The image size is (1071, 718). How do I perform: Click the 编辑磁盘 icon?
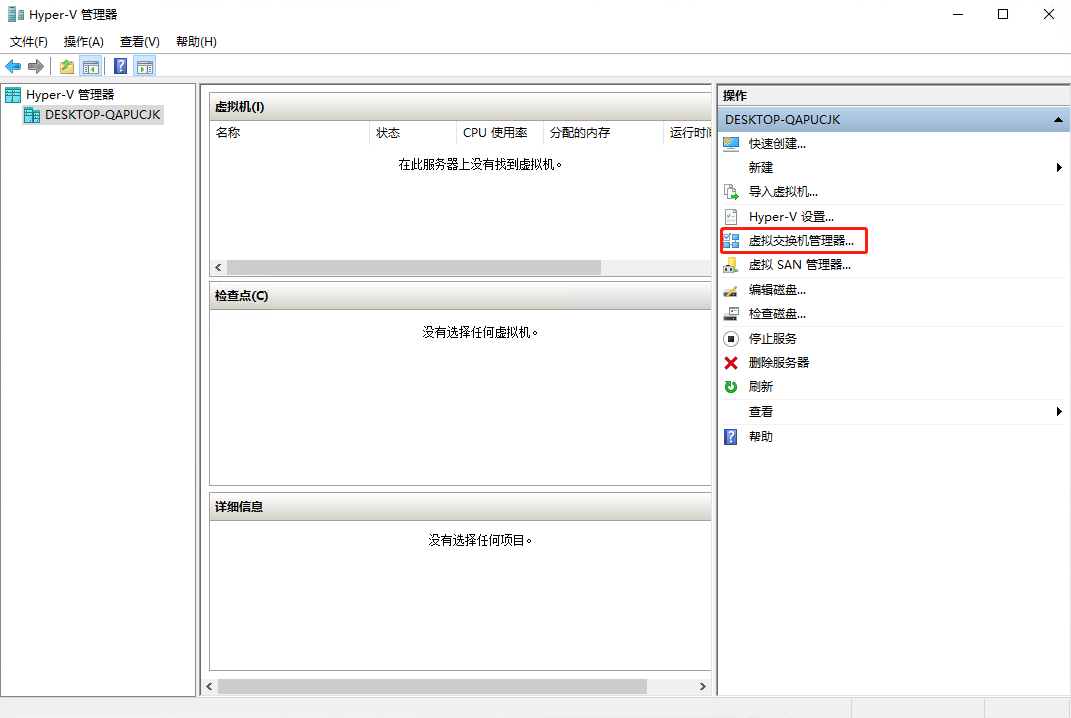pyautogui.click(x=731, y=290)
